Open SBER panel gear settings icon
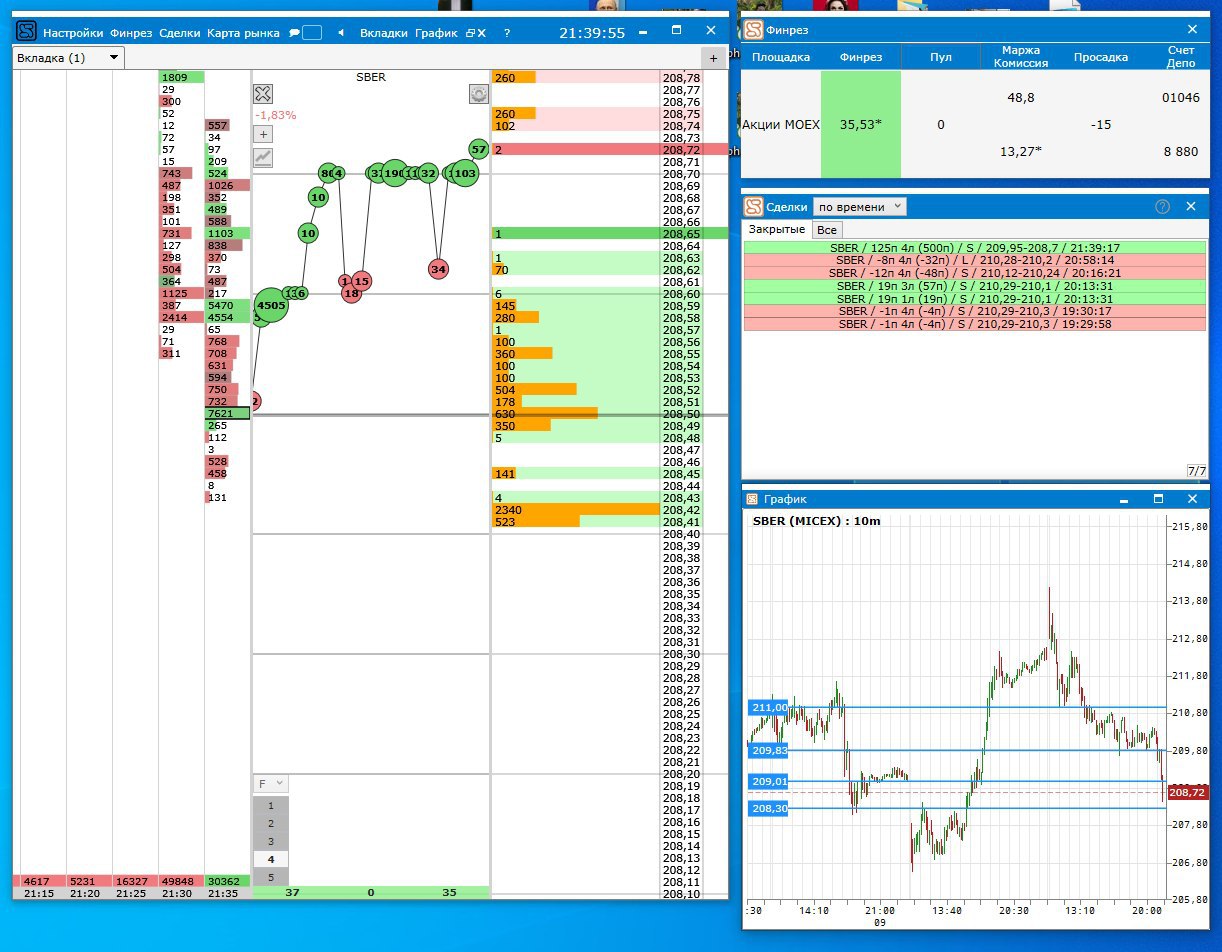The height and width of the screenshot is (952, 1222). click(x=479, y=94)
